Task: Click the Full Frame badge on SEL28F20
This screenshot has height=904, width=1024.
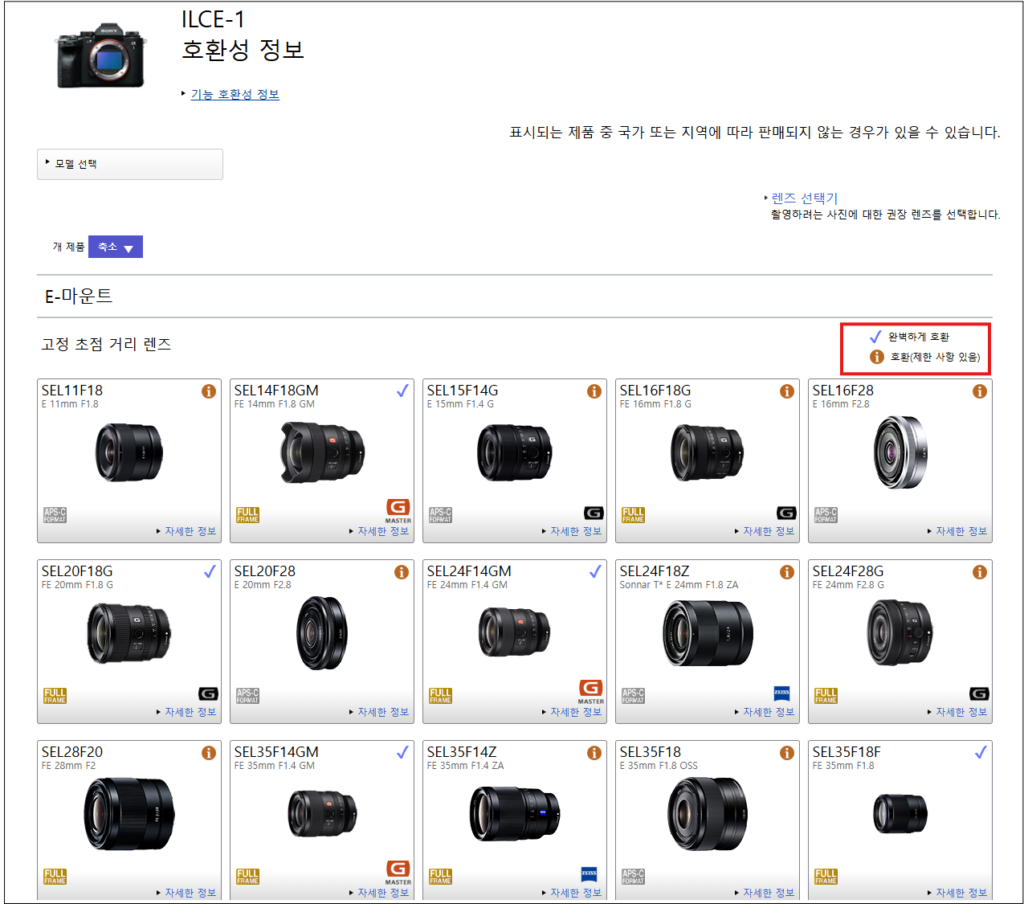Action: click(x=55, y=877)
